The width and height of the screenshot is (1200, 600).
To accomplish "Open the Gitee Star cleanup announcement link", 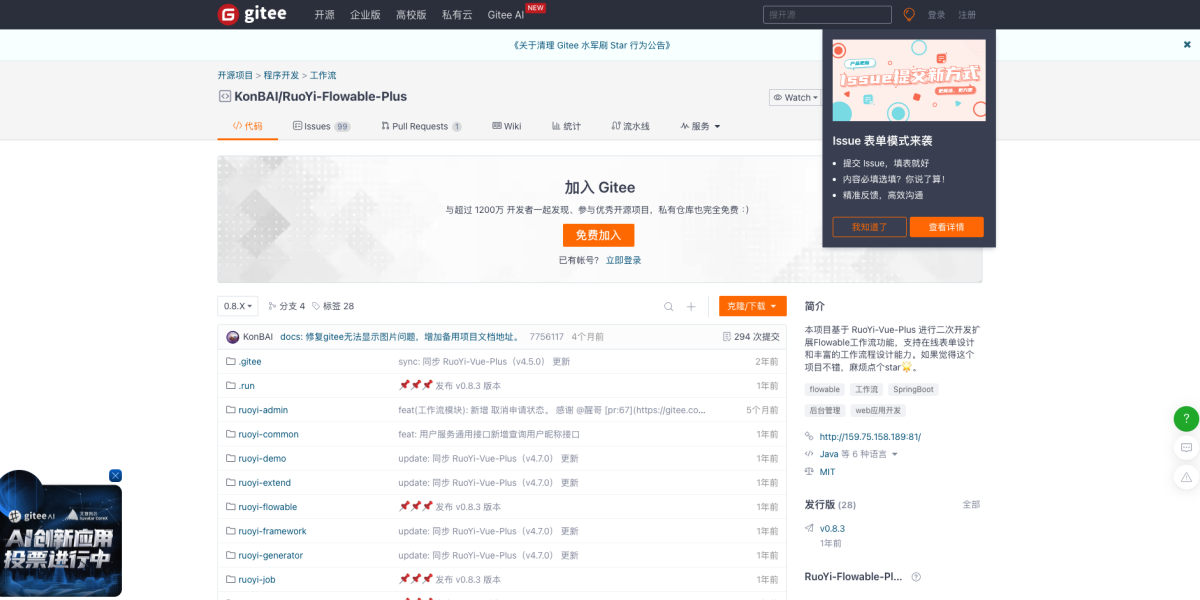I will (591, 45).
